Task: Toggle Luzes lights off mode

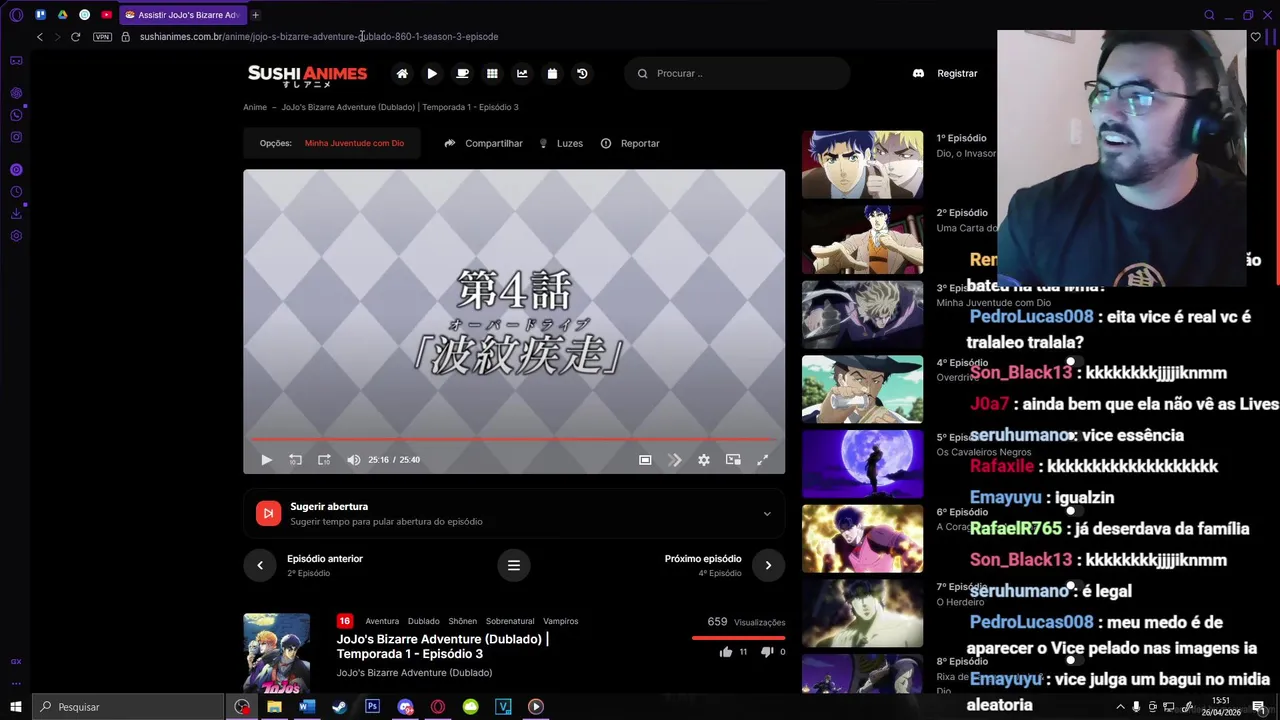Action: 560,143
